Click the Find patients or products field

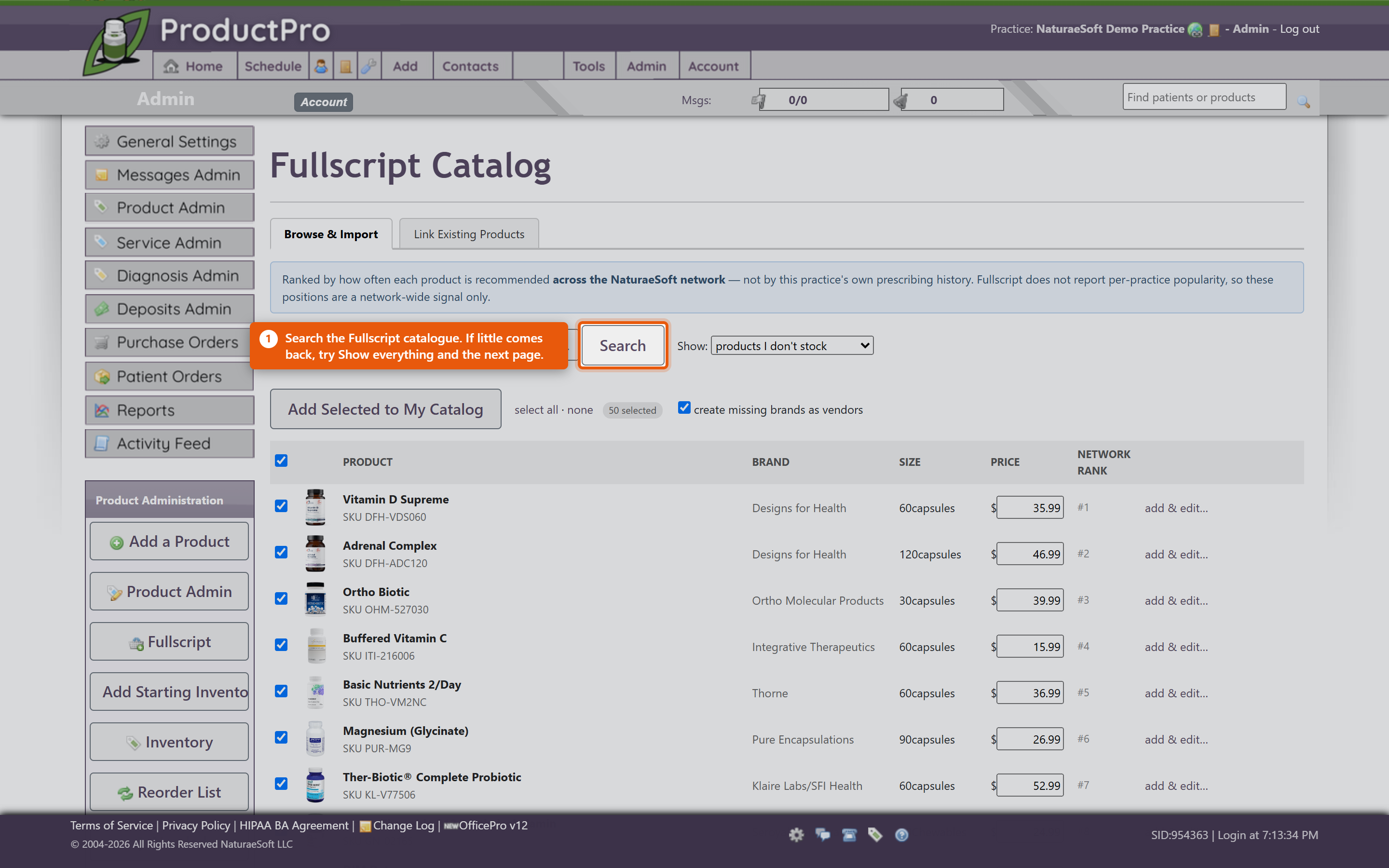[x=1204, y=97]
